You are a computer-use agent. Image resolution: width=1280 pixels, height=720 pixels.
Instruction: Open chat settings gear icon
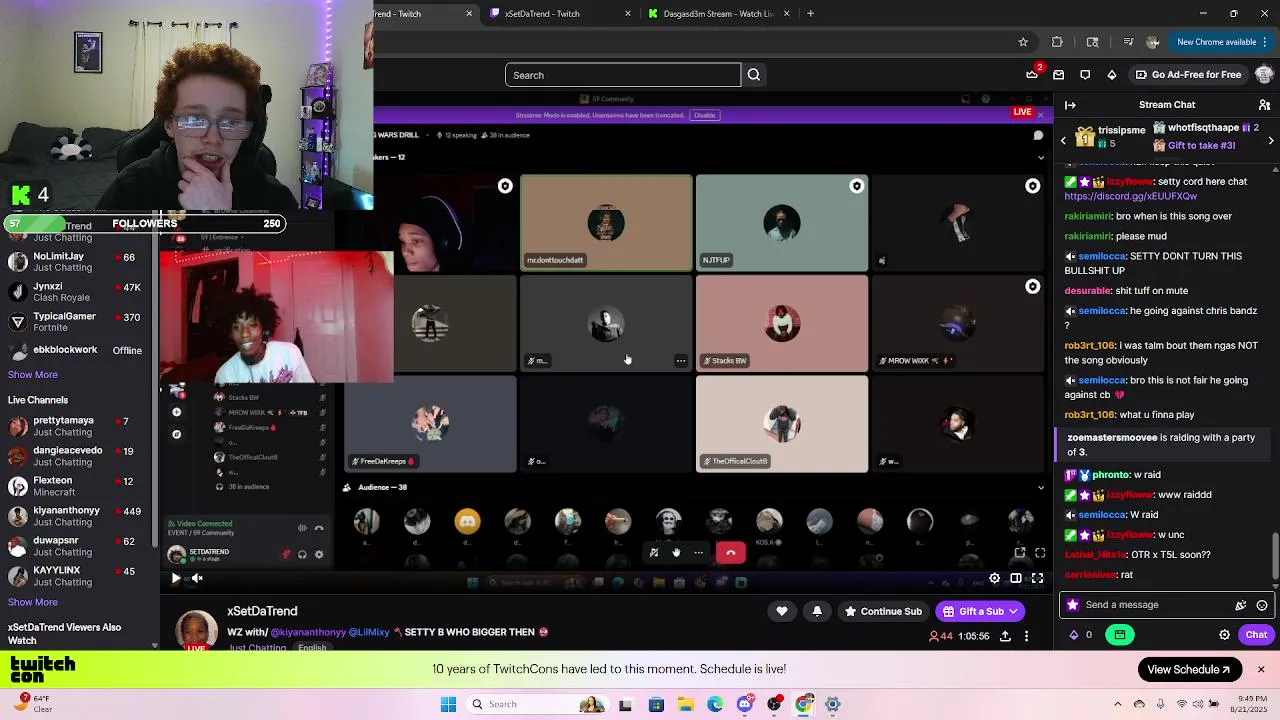tap(1224, 635)
